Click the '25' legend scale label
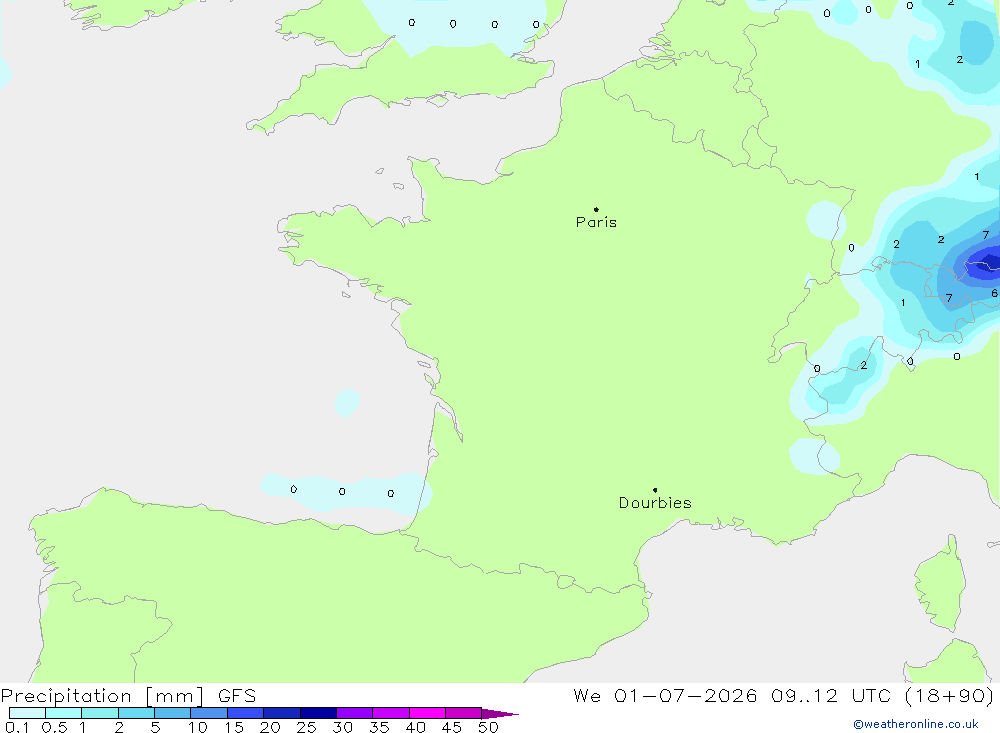The width and height of the screenshot is (1000, 733). (306, 727)
